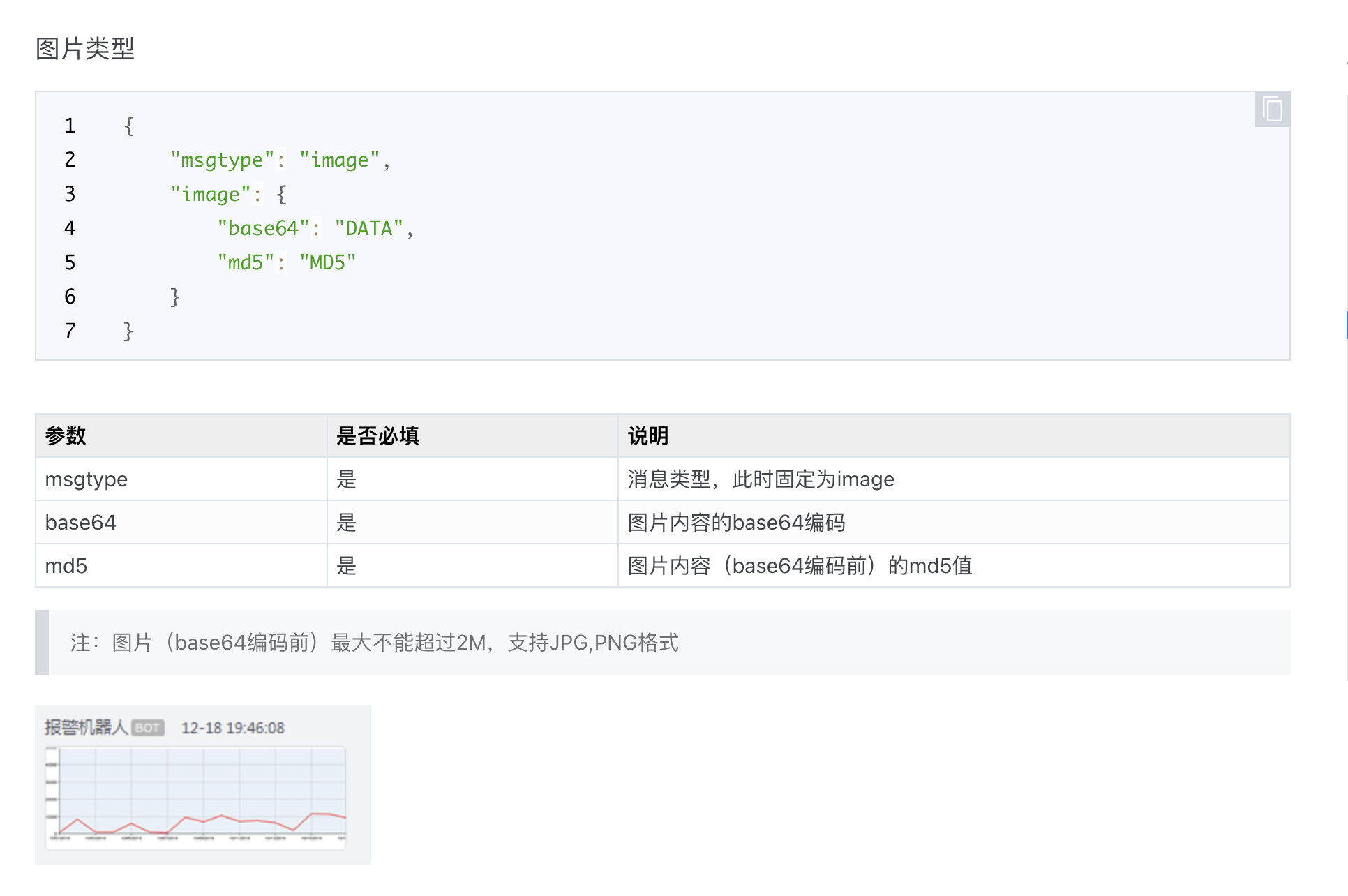
Task: Click the copy code icon
Action: (1272, 110)
